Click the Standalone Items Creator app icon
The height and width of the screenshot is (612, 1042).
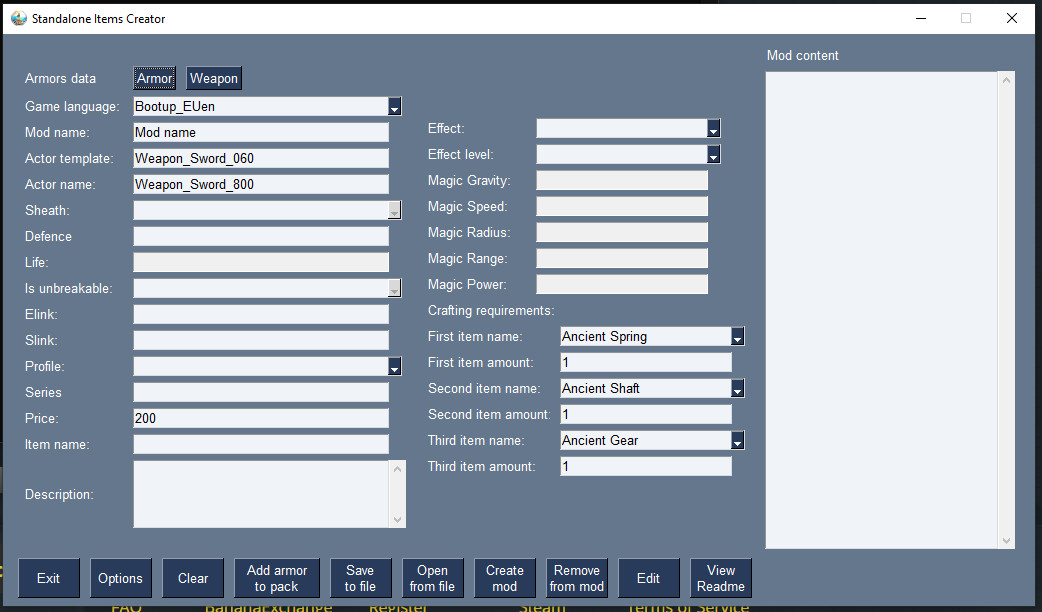18,18
